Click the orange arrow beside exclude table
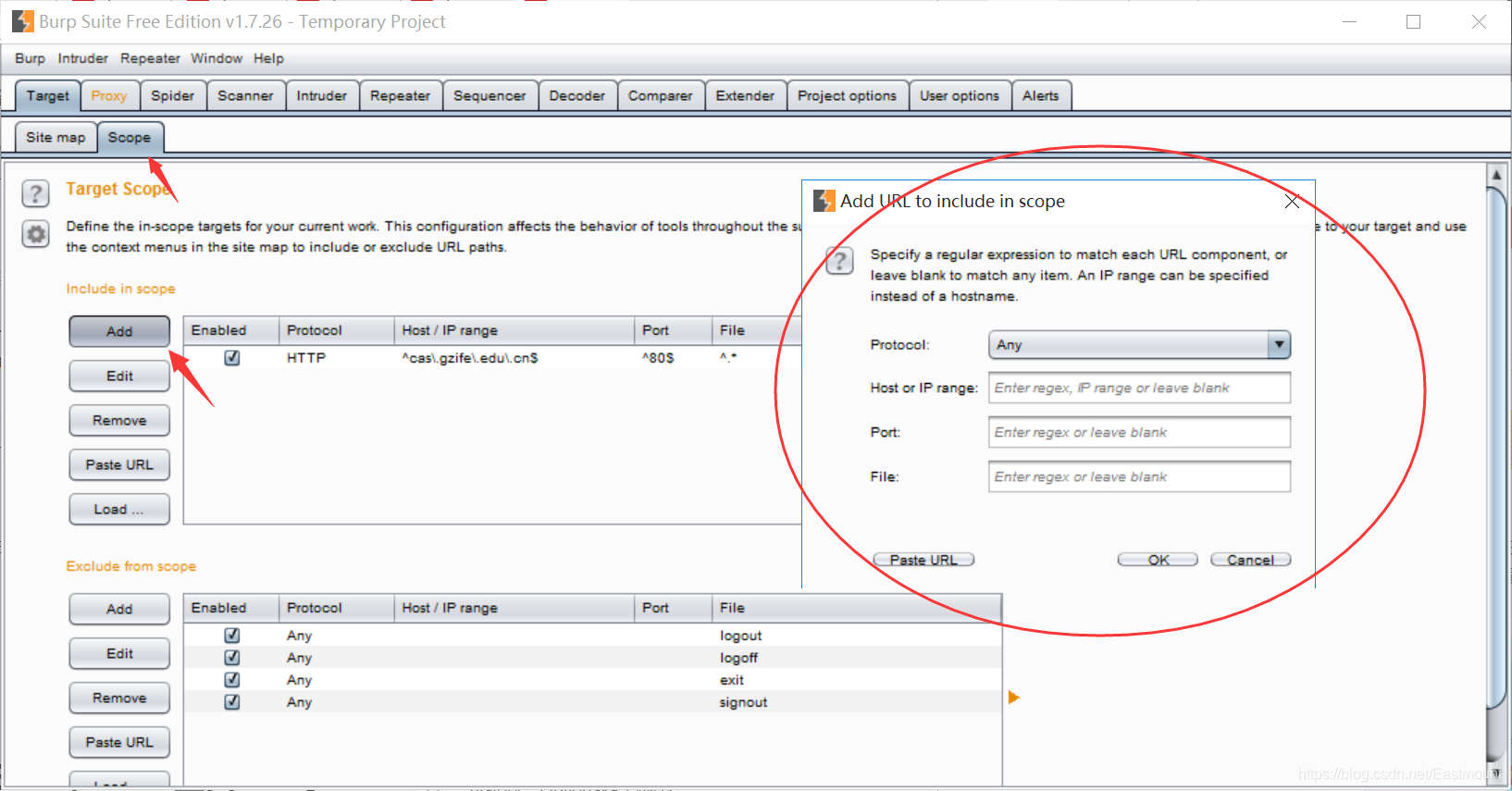Viewport: 1512px width, 791px height. tap(1014, 697)
